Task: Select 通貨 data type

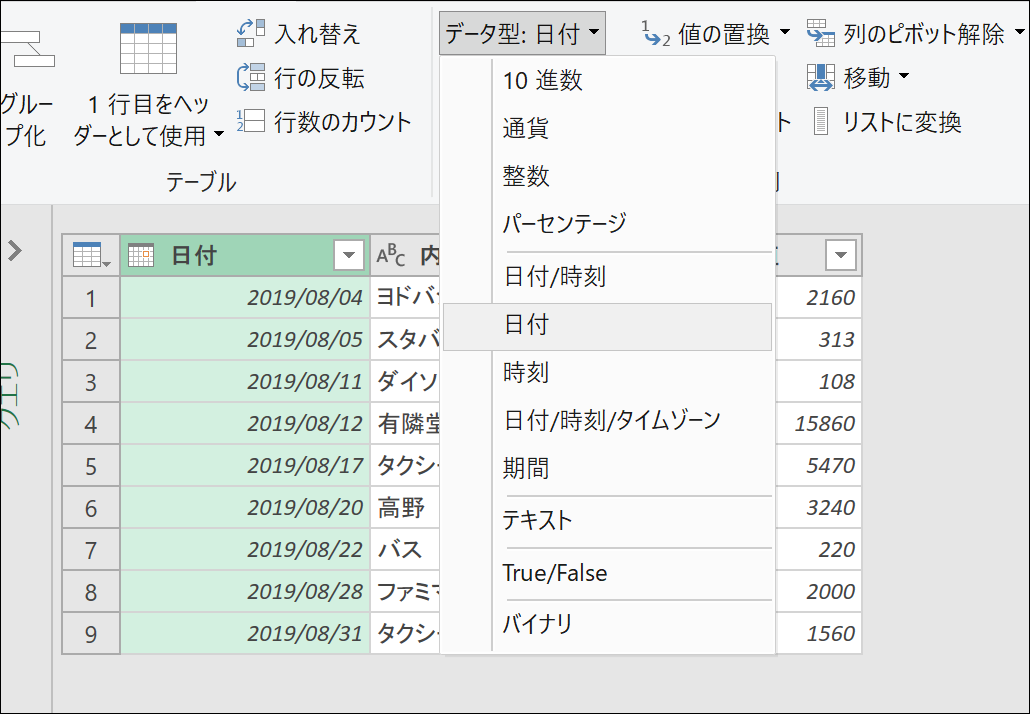Action: (x=608, y=128)
